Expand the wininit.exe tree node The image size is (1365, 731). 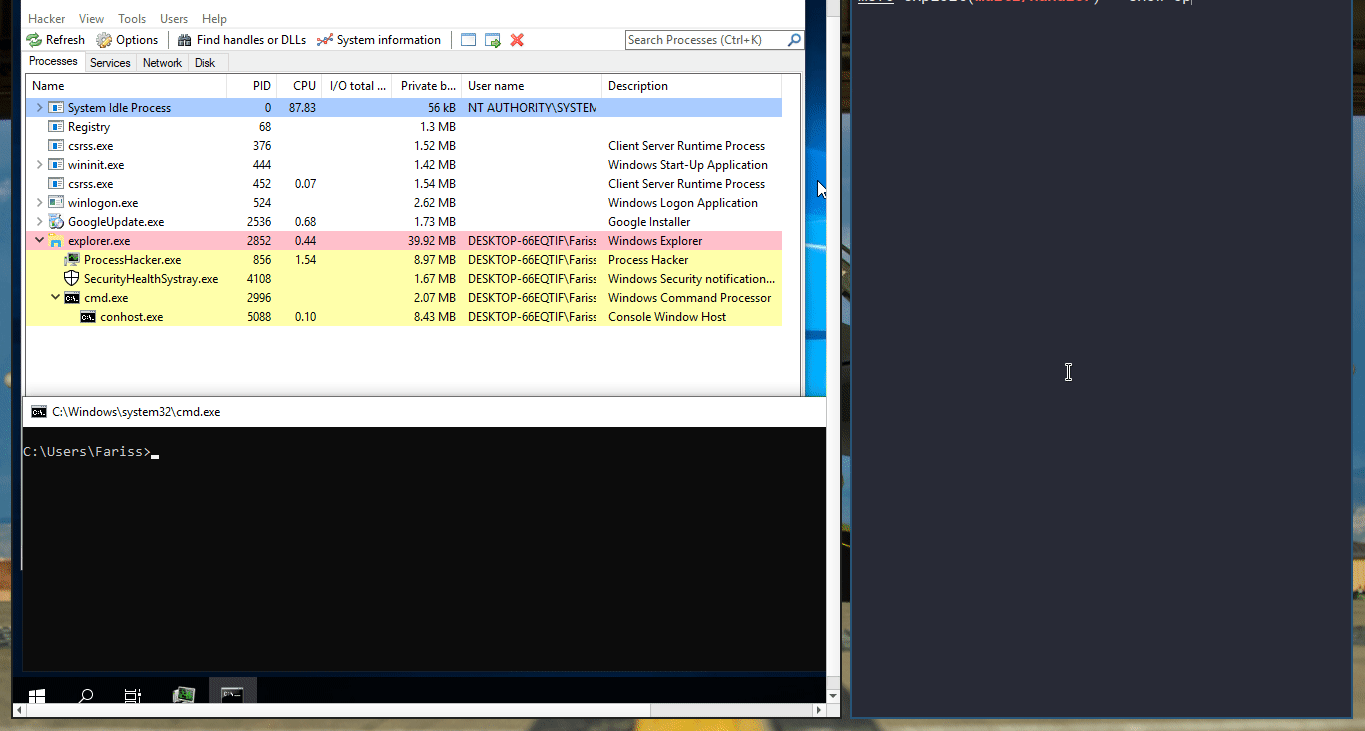39,165
